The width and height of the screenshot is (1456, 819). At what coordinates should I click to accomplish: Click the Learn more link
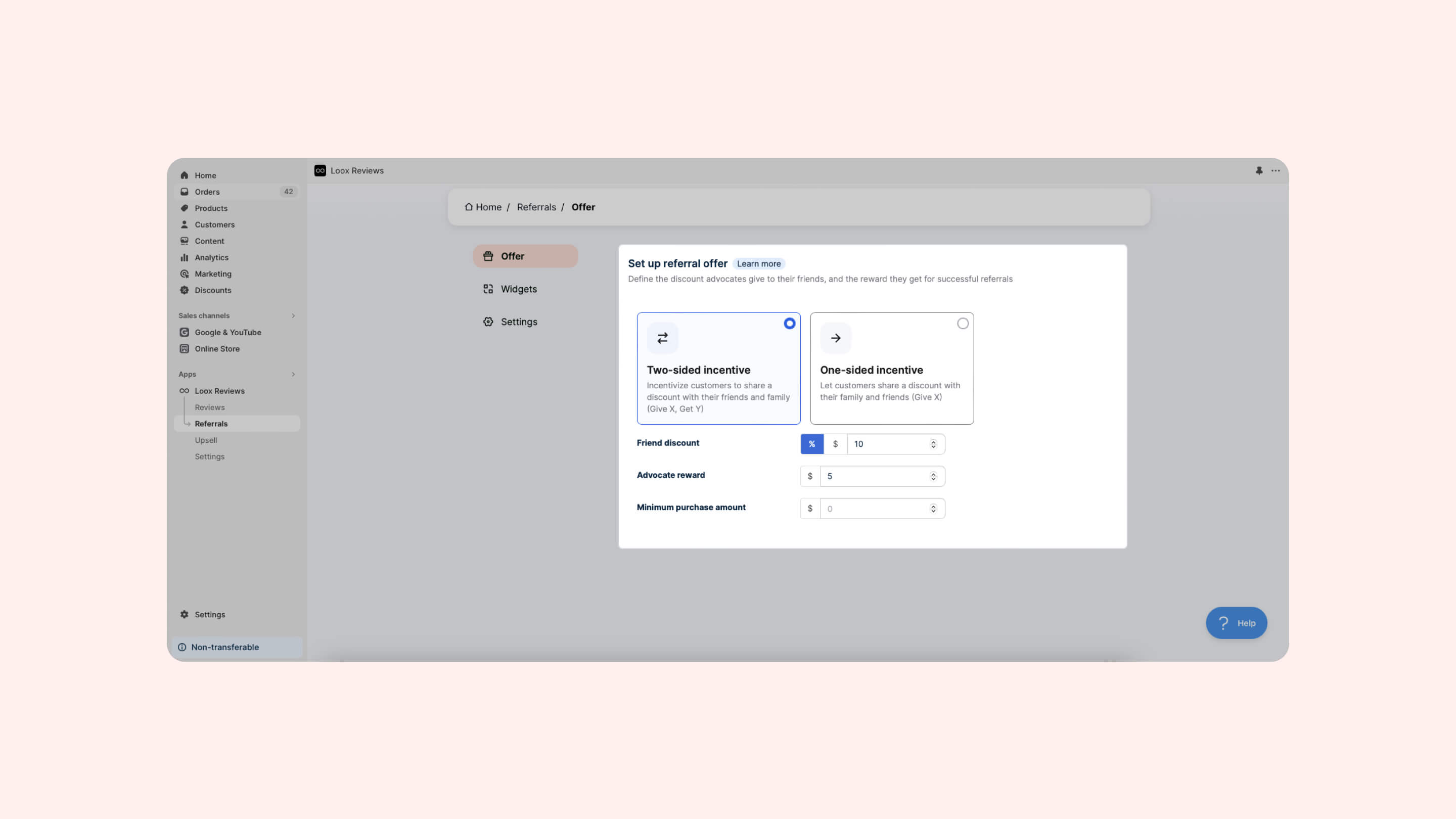pyautogui.click(x=758, y=263)
